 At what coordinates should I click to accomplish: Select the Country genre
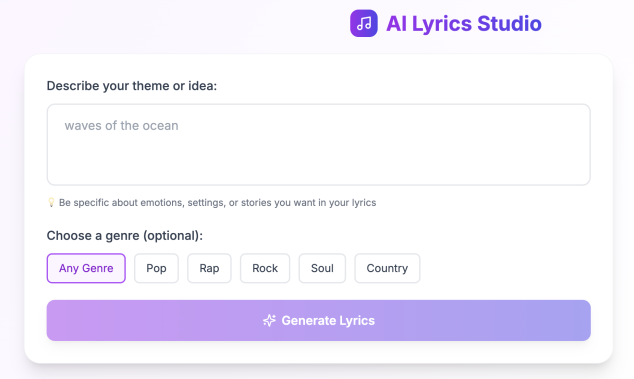(x=387, y=268)
